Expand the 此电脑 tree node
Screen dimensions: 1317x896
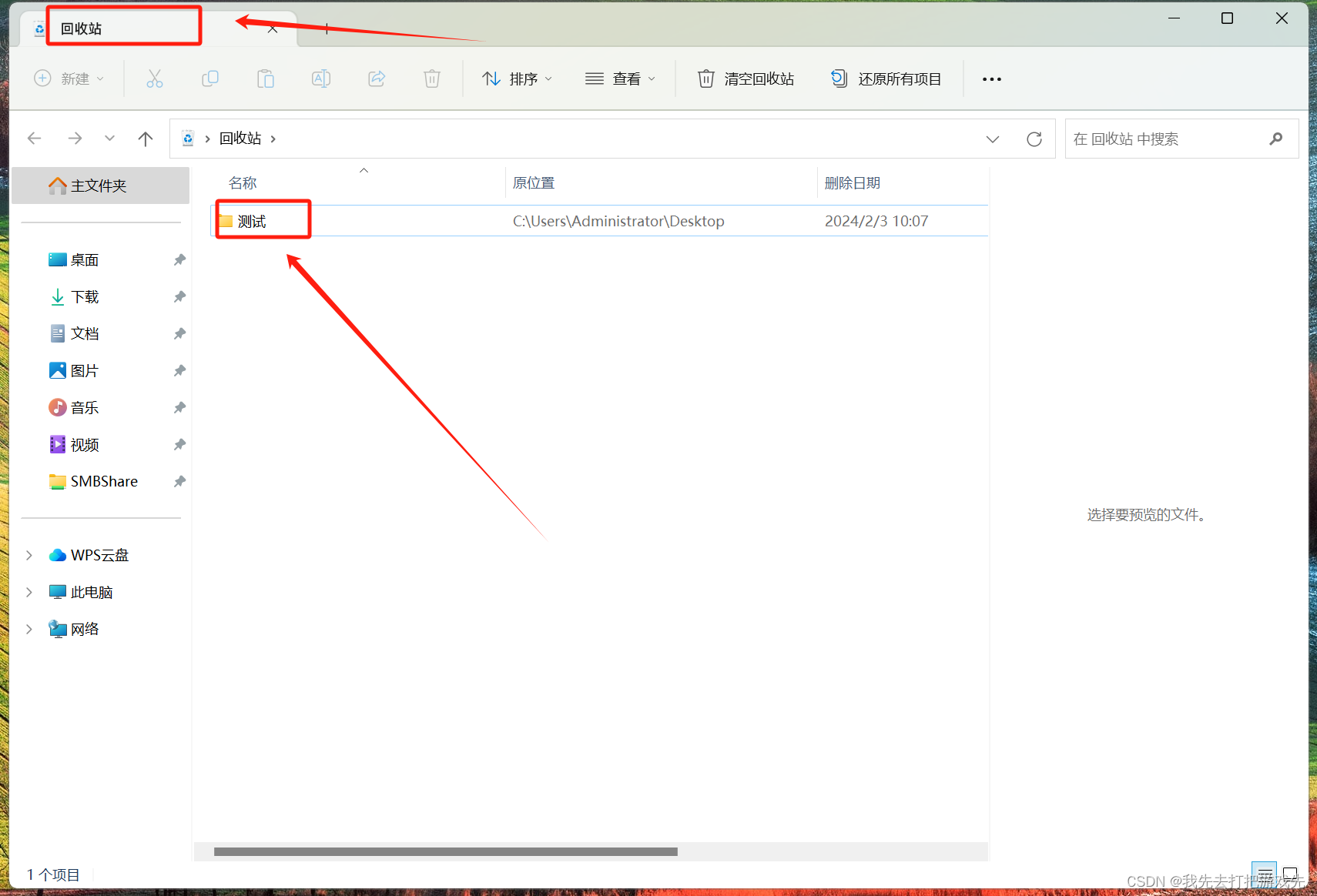(29, 593)
